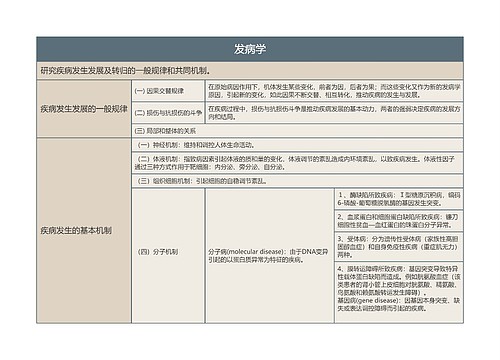The width and height of the screenshot is (500, 360).
Task: Select the row (三) 局部和整体的关系
Action: (x=297, y=131)
